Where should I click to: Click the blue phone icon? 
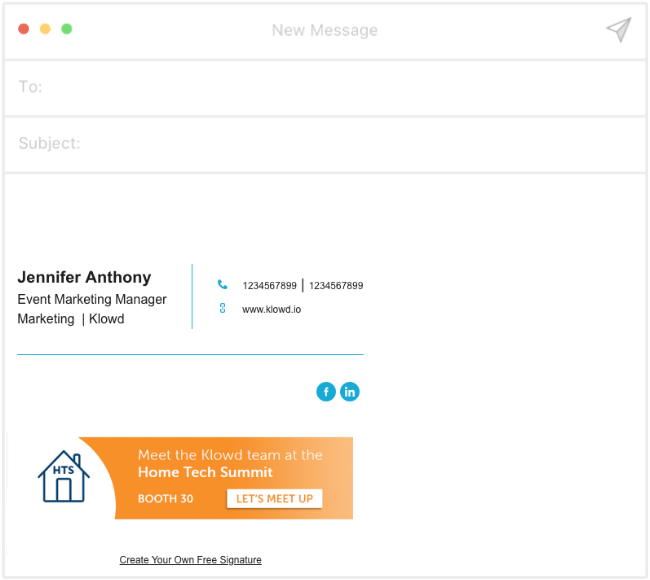tap(223, 284)
